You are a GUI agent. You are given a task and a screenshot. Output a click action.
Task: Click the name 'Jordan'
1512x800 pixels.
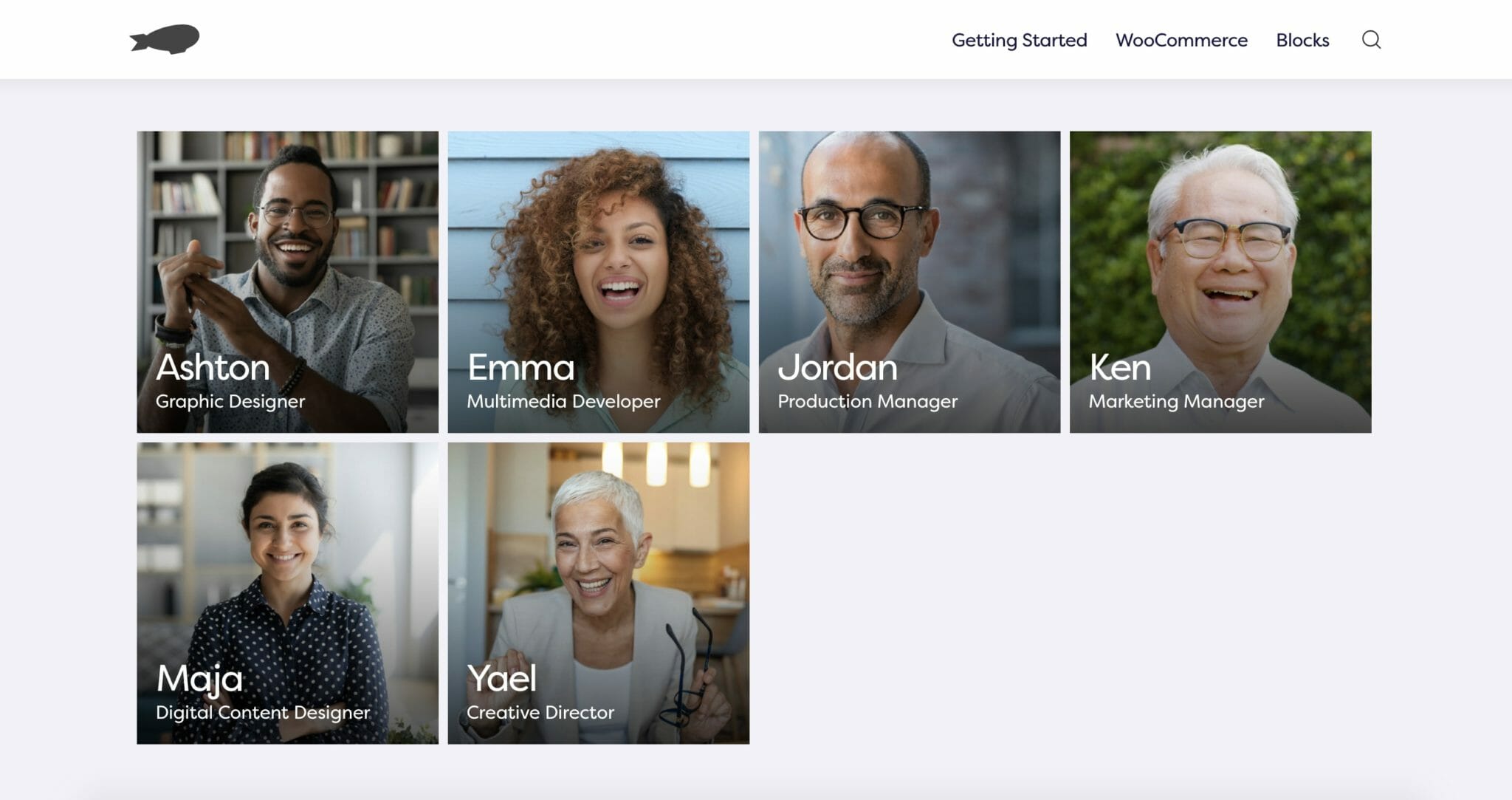[x=837, y=367]
